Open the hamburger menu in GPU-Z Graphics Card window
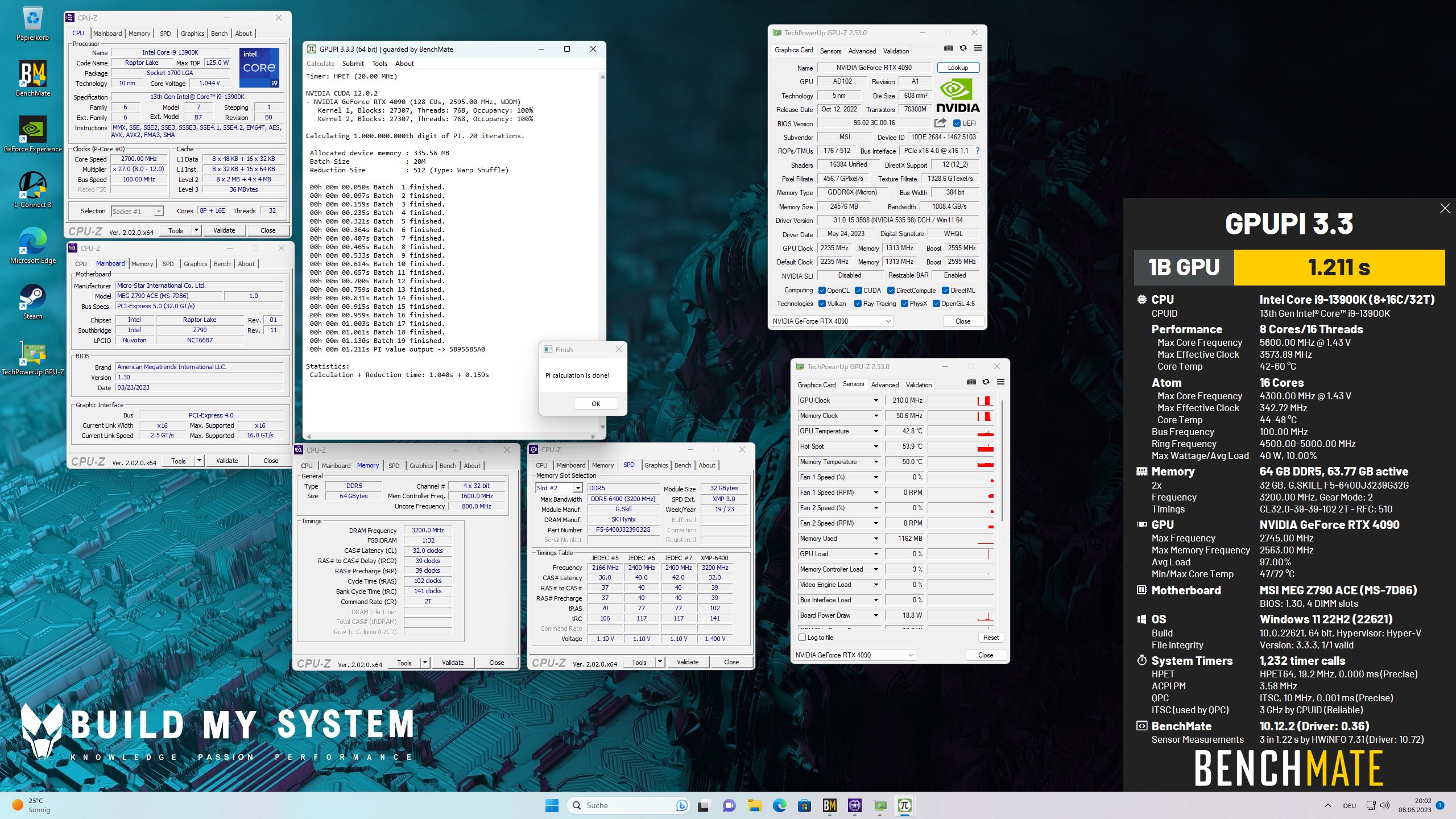The width and height of the screenshot is (1456, 819). click(978, 48)
